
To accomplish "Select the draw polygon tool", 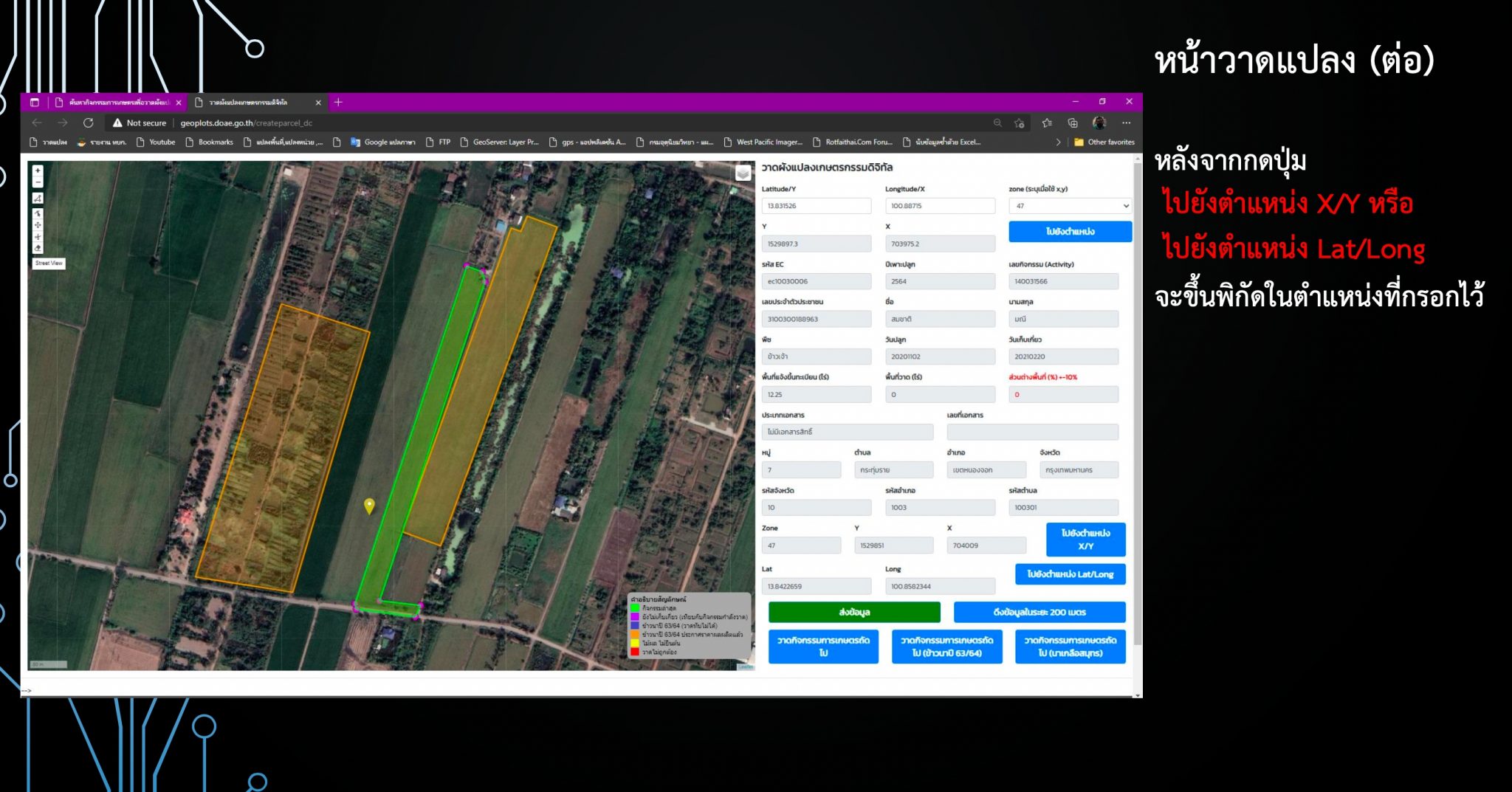I will (38, 199).
